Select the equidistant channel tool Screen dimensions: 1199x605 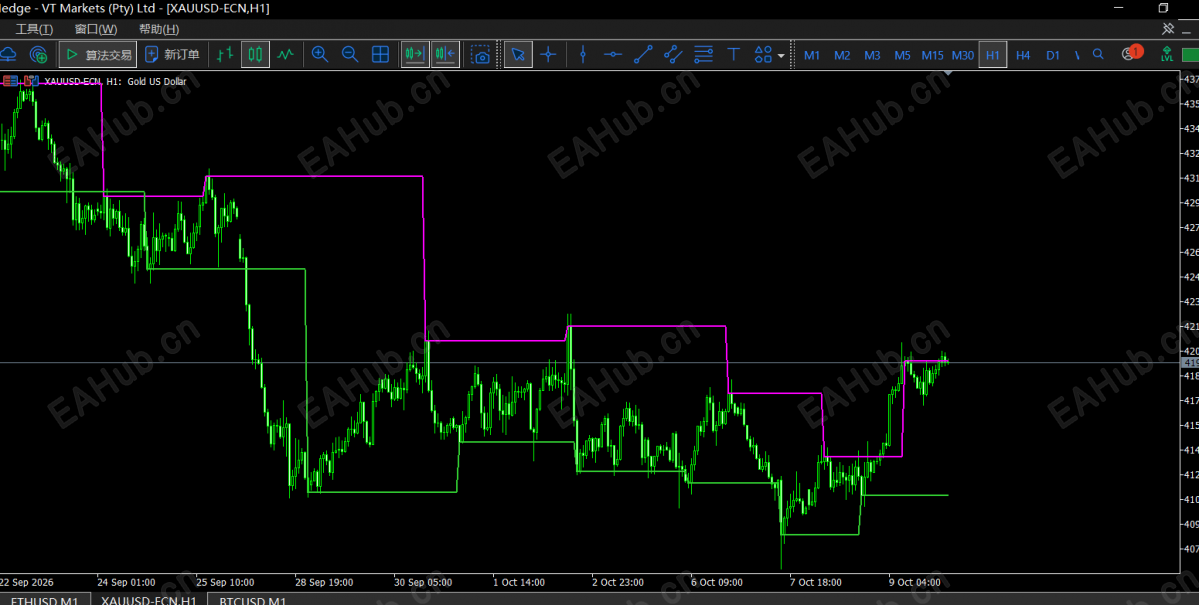[673, 54]
